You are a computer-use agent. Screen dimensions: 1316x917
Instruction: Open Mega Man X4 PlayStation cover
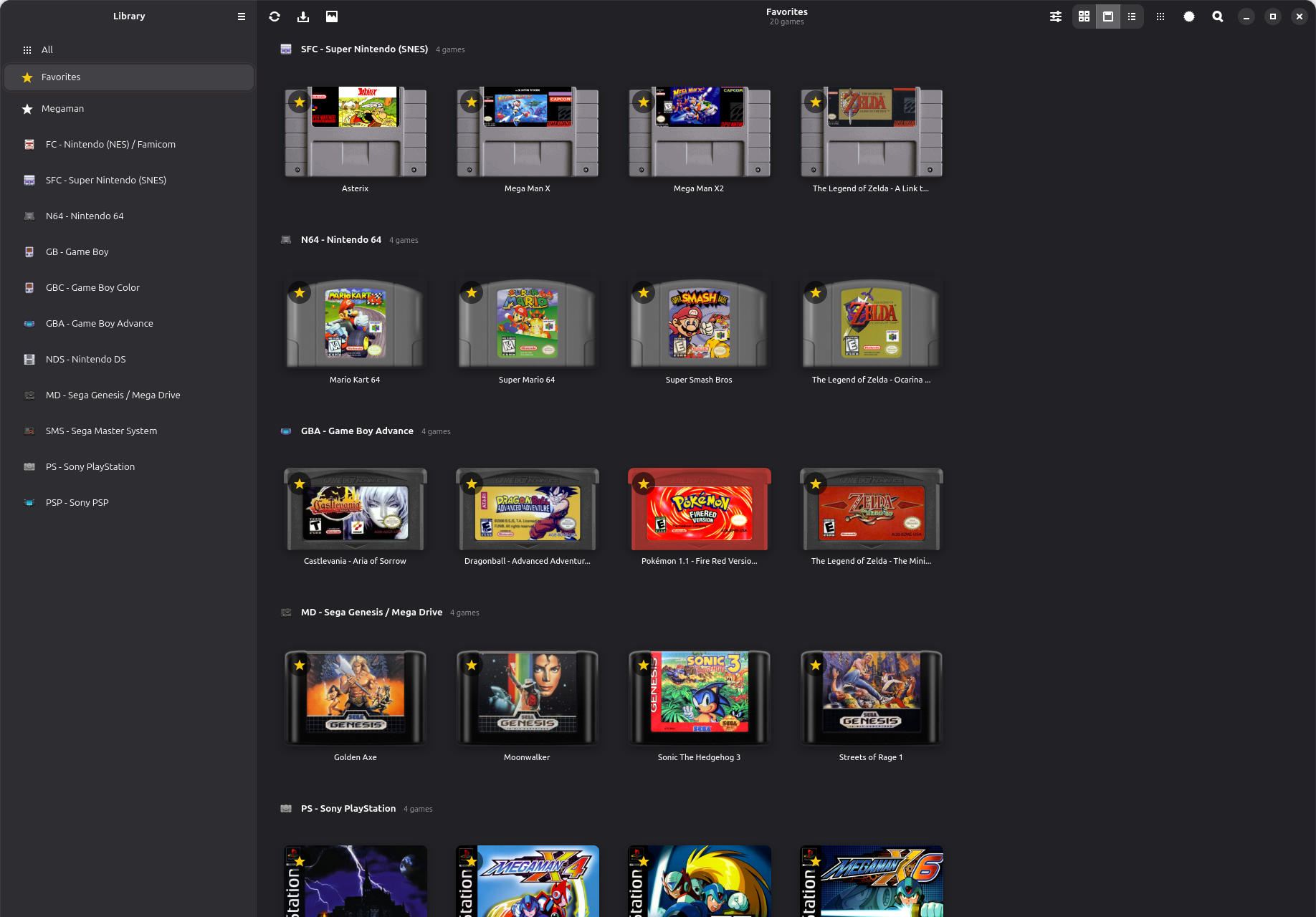coord(527,881)
